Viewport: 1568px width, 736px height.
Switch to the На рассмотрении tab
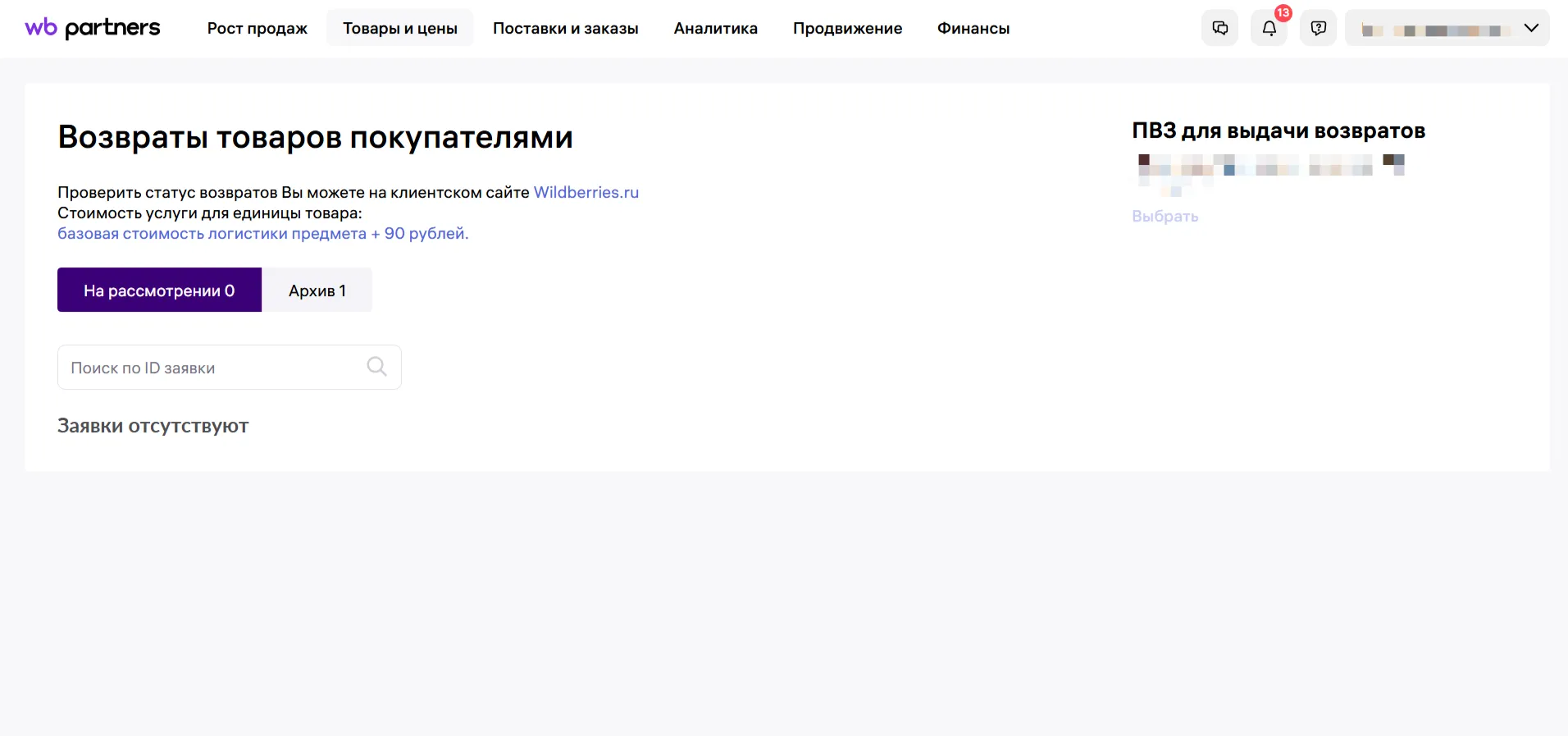pyautogui.click(x=159, y=290)
